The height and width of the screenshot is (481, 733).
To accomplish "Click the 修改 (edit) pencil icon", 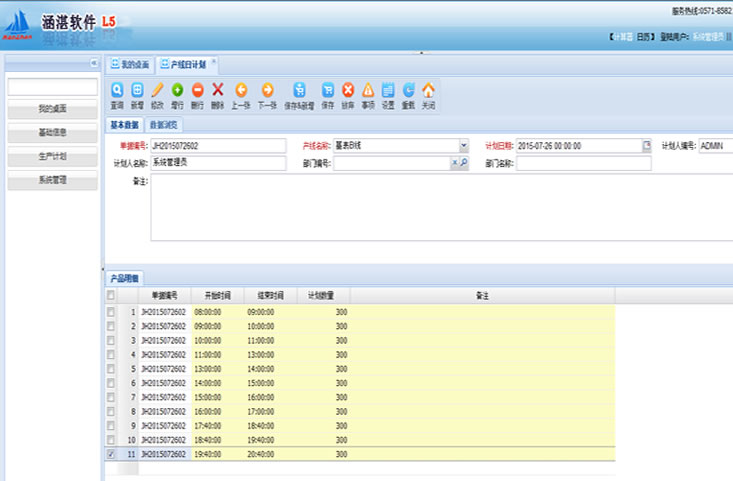I will pos(157,91).
